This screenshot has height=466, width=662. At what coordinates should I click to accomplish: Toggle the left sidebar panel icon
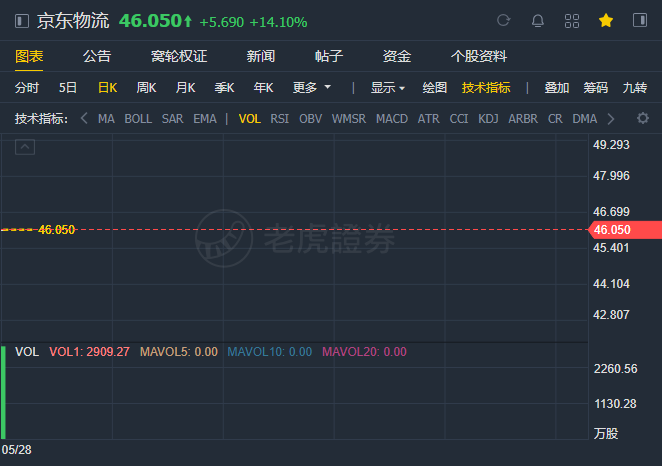(22, 21)
